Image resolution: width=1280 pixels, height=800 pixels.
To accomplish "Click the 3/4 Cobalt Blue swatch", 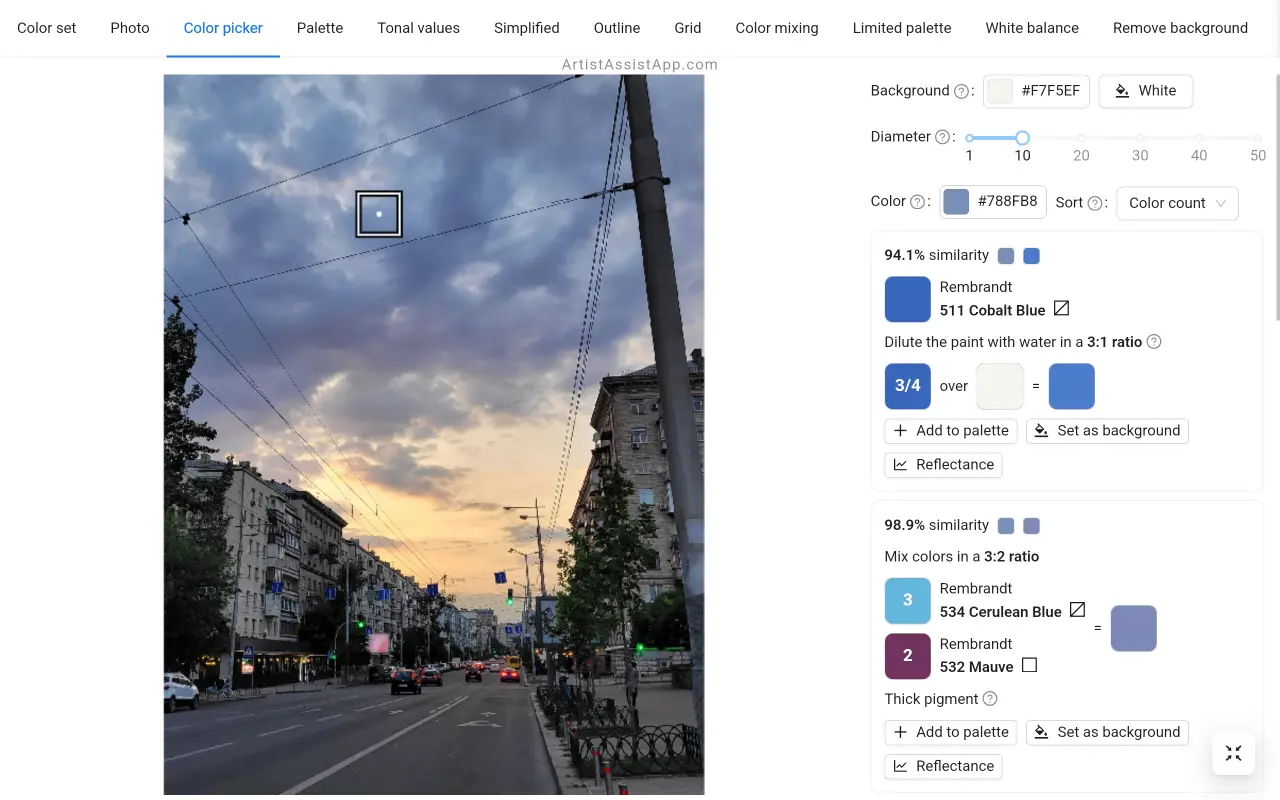I will (x=908, y=386).
